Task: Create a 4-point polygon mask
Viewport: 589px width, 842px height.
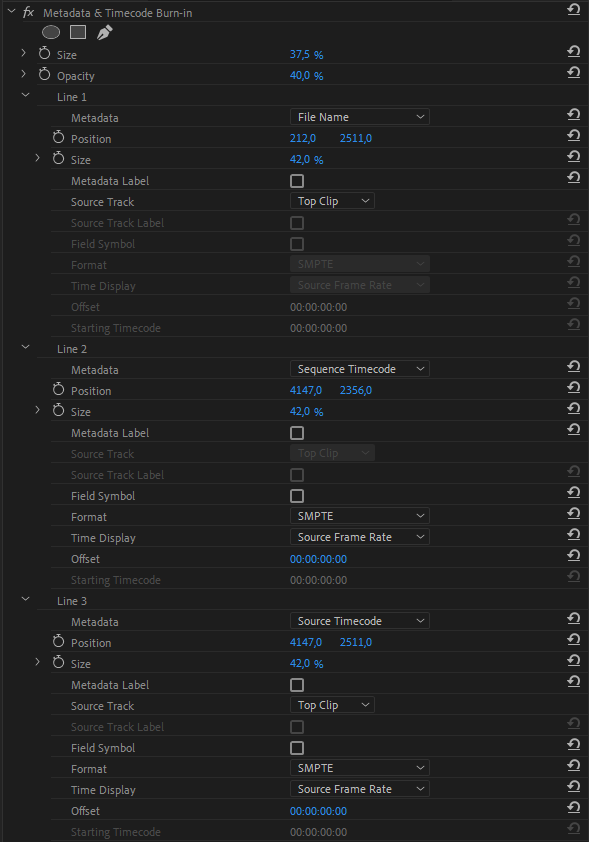Action: [78, 32]
